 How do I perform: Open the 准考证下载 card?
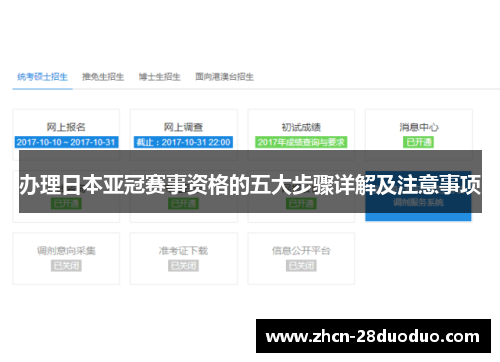tap(184, 258)
